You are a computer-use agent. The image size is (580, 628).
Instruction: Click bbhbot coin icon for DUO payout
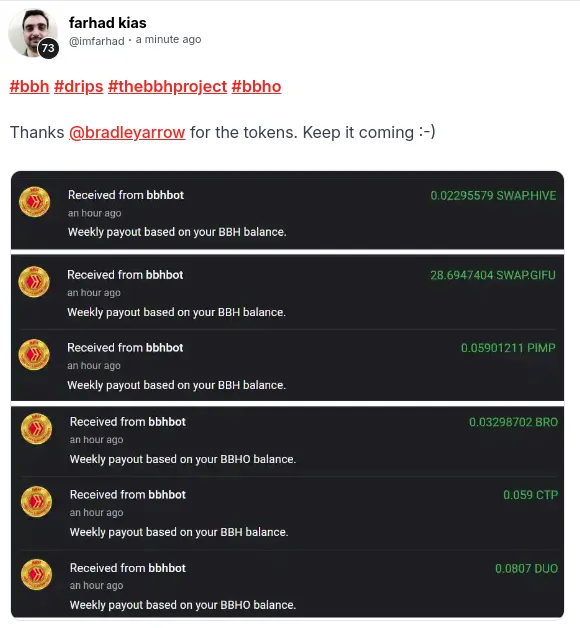pos(36,575)
